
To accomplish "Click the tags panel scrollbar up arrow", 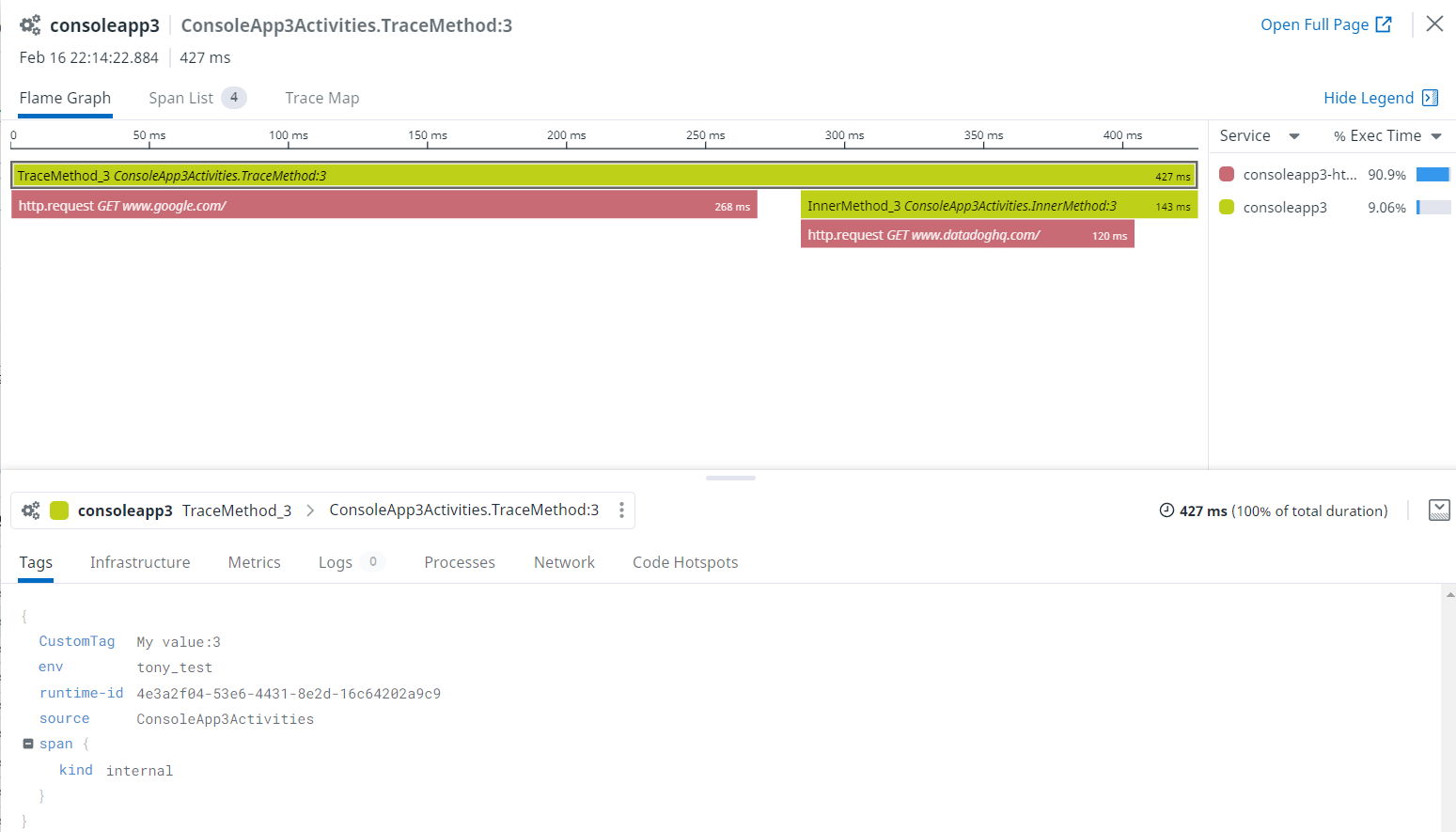I will pyautogui.click(x=1449, y=594).
